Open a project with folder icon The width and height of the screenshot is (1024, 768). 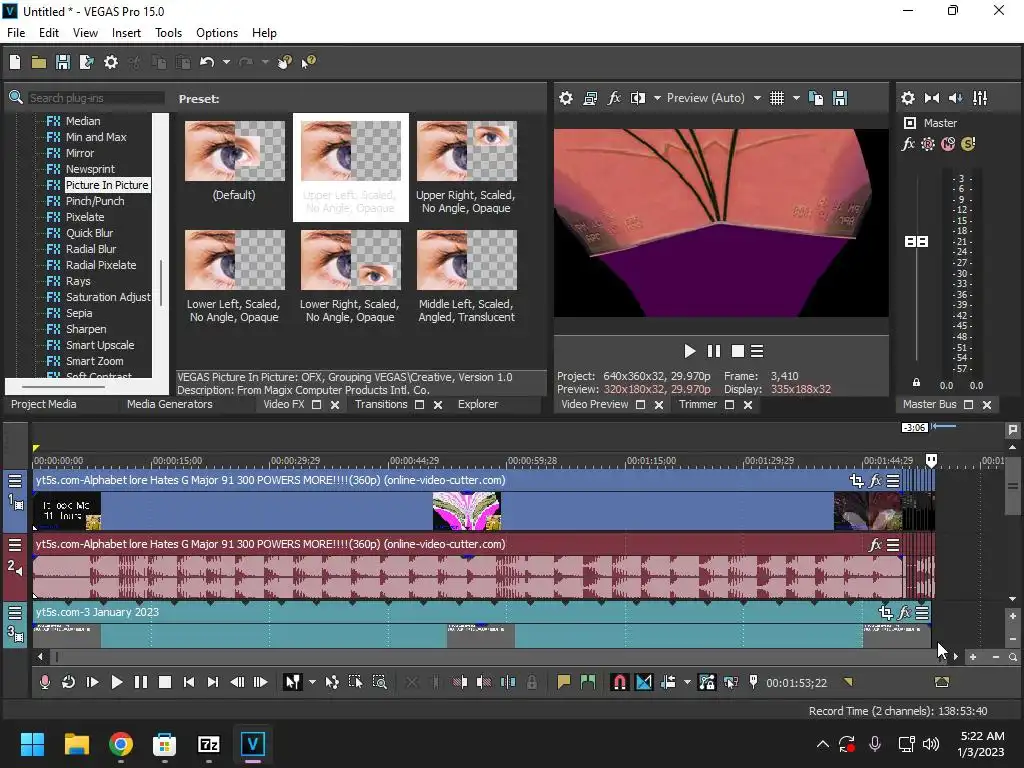tap(39, 62)
